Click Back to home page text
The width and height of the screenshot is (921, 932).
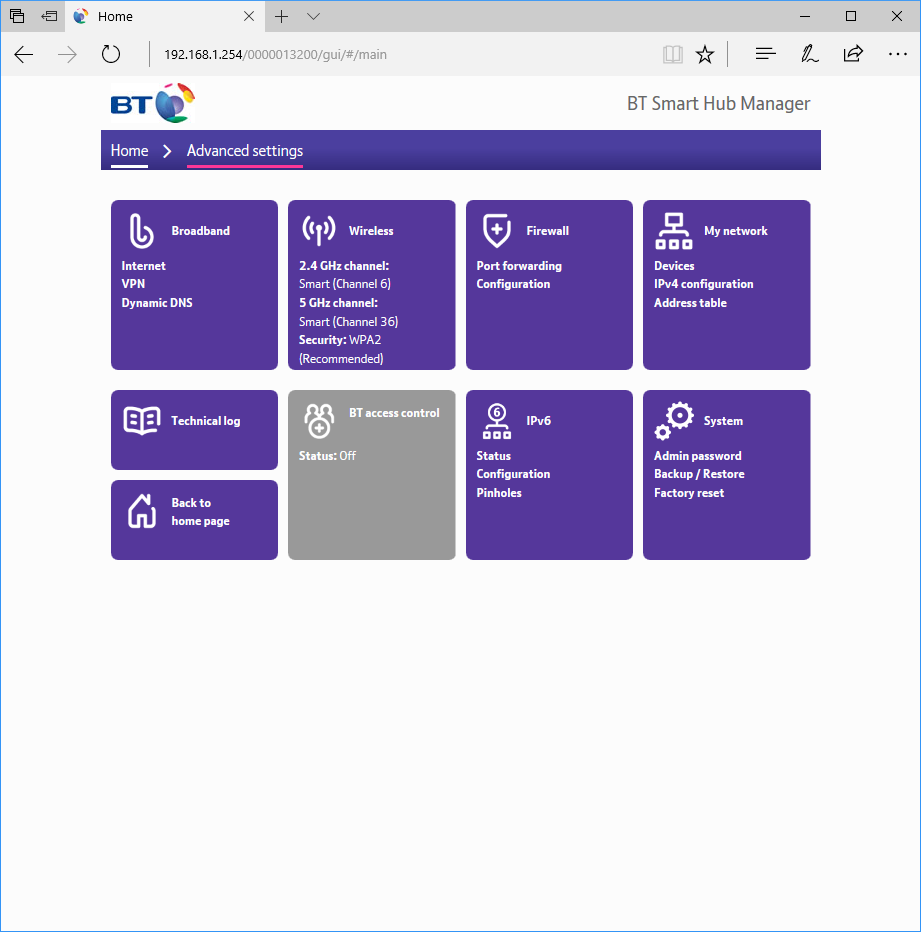coord(200,512)
